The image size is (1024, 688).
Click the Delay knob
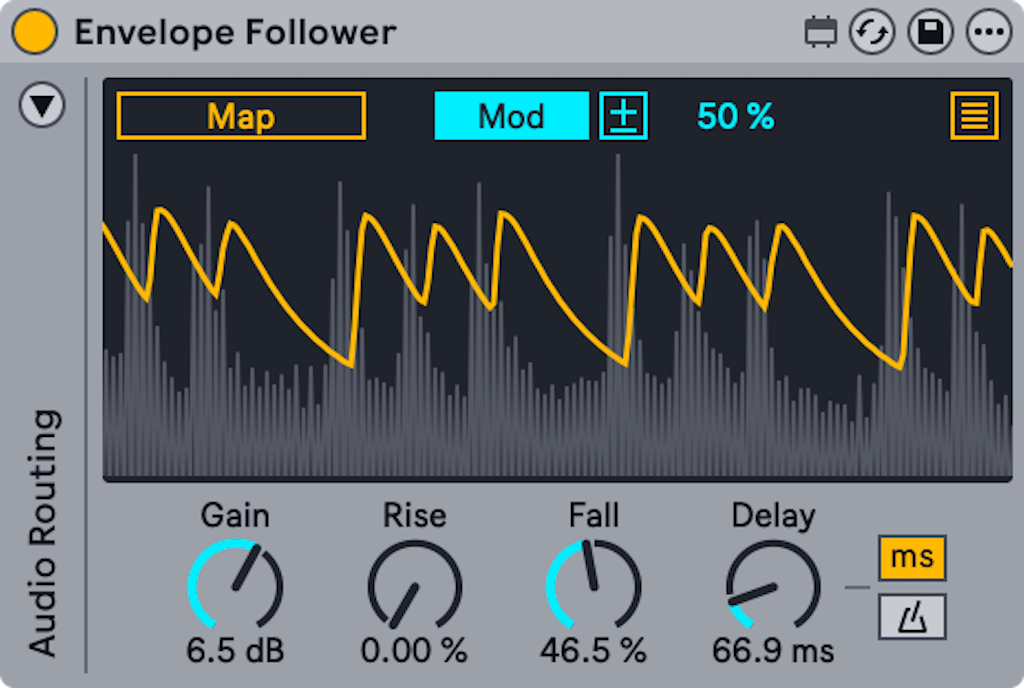[773, 585]
